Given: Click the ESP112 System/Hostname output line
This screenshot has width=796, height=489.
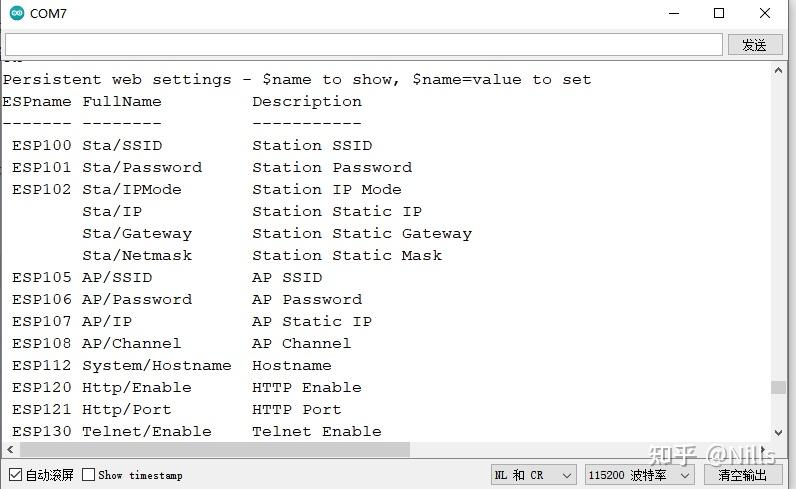Looking at the screenshot, I should point(172,366).
